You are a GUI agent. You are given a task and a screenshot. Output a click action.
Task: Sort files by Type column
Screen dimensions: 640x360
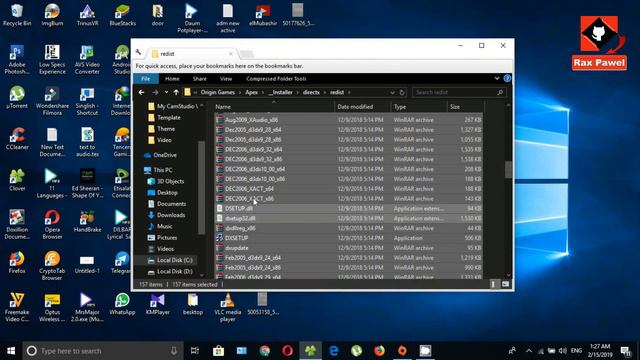click(419, 107)
